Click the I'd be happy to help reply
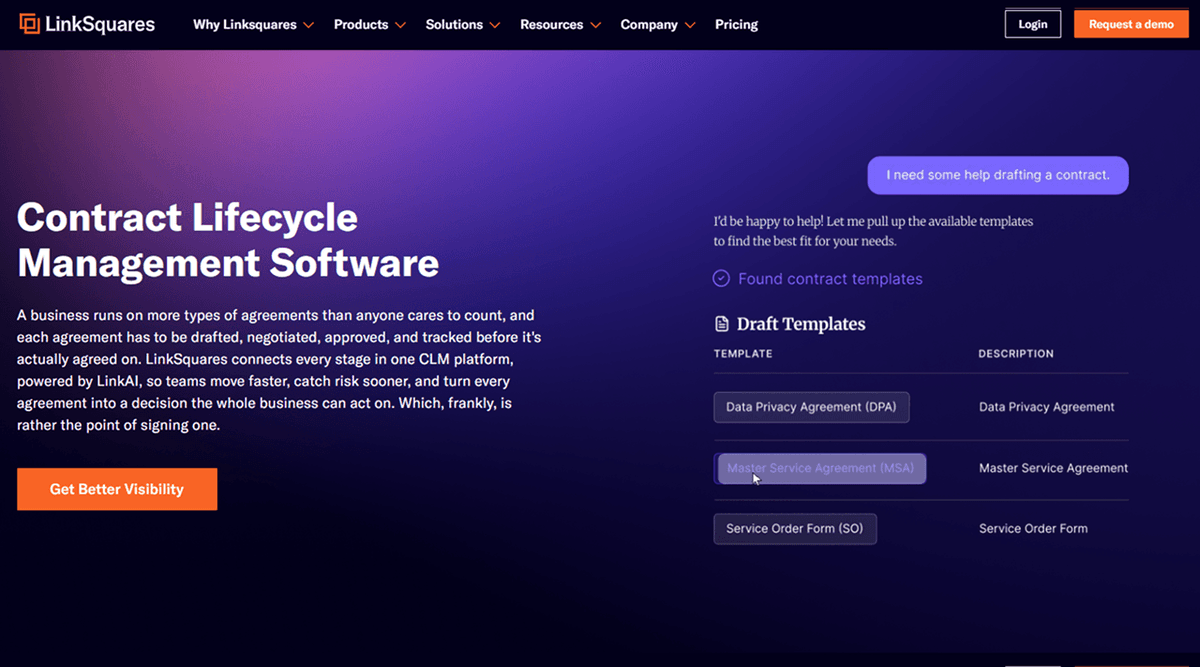 pyautogui.click(x=873, y=231)
